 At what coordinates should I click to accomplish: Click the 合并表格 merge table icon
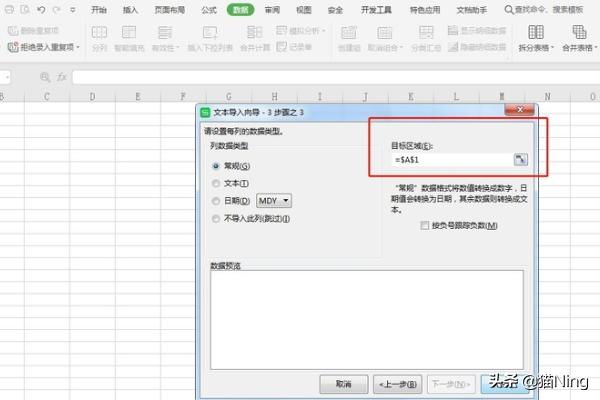point(577,33)
